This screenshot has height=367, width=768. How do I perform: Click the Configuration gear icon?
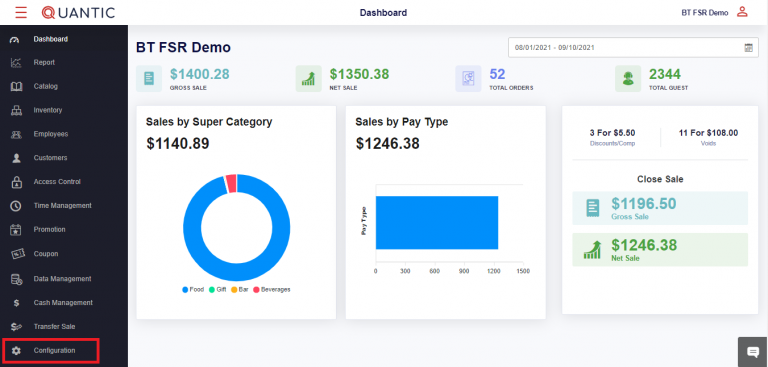pyautogui.click(x=16, y=351)
